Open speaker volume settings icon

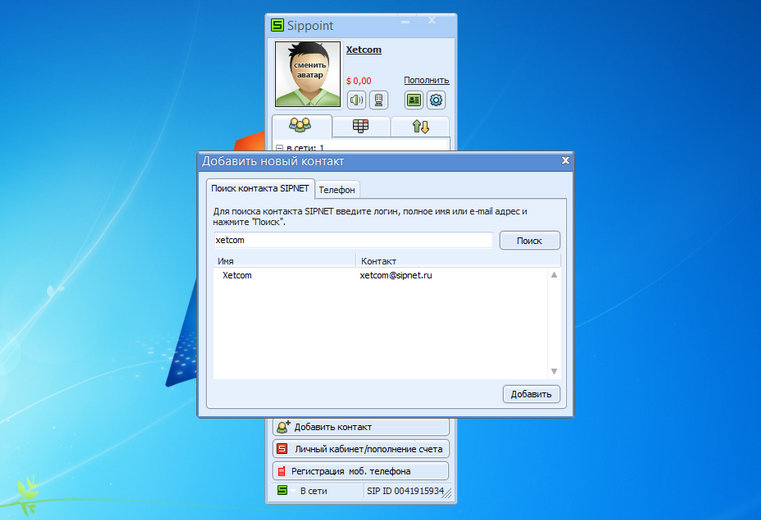(x=357, y=100)
